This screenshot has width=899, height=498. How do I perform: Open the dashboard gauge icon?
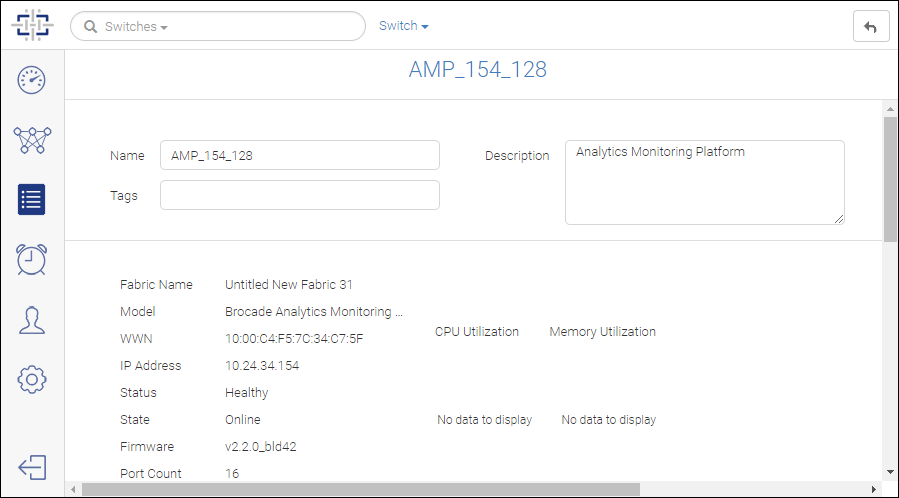tap(32, 80)
